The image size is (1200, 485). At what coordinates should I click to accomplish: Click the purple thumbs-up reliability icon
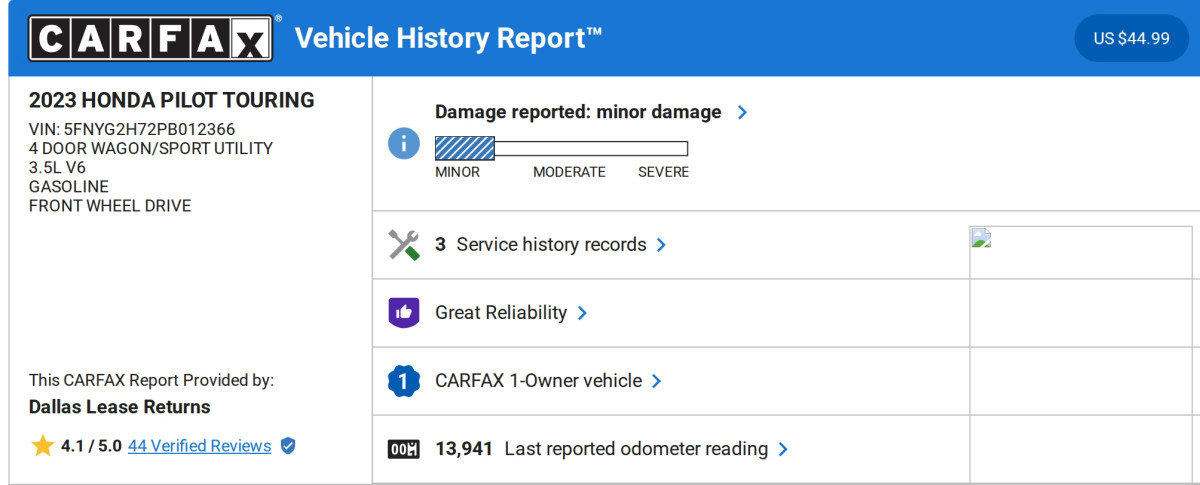click(403, 313)
